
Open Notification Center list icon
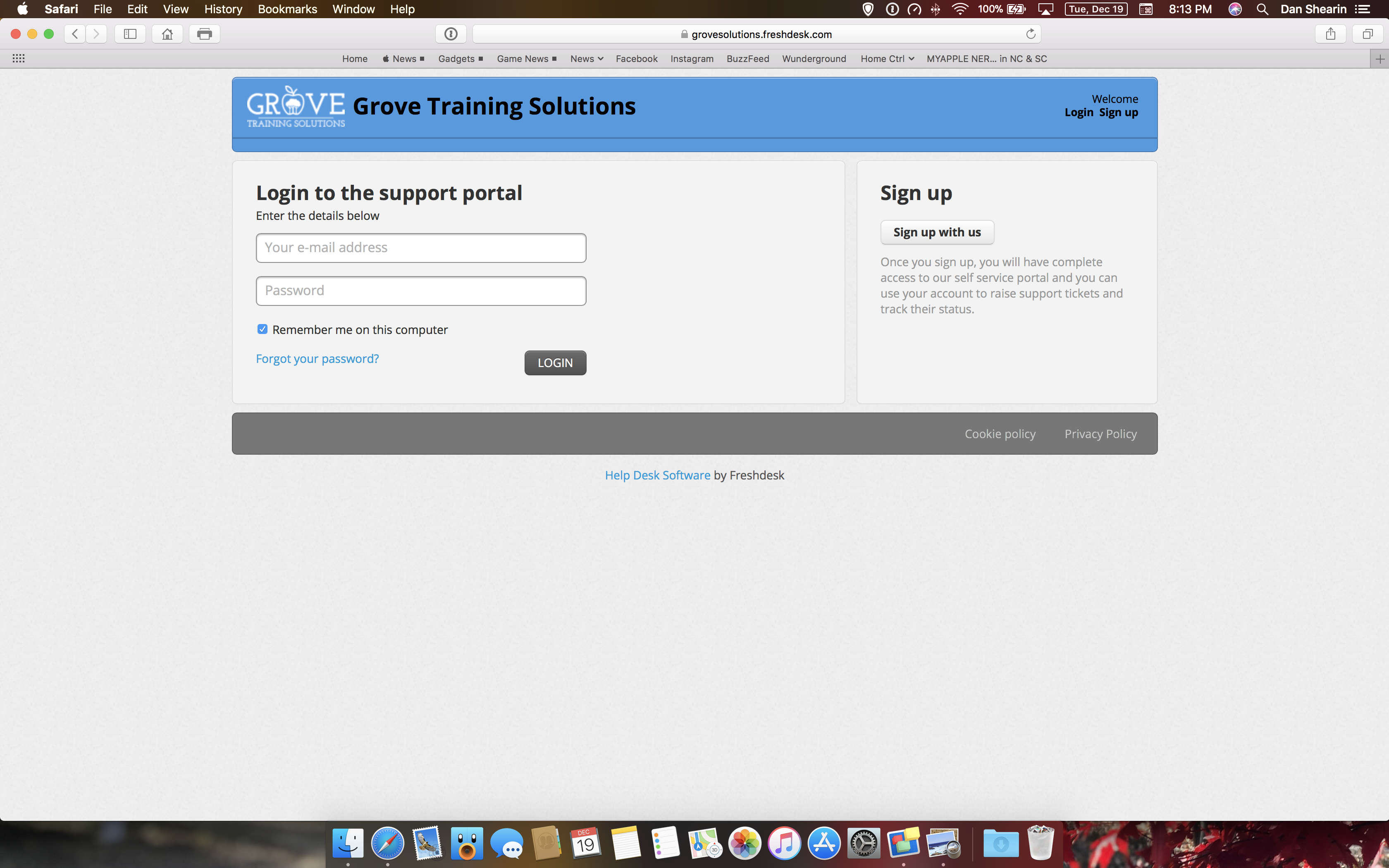coord(1363,9)
